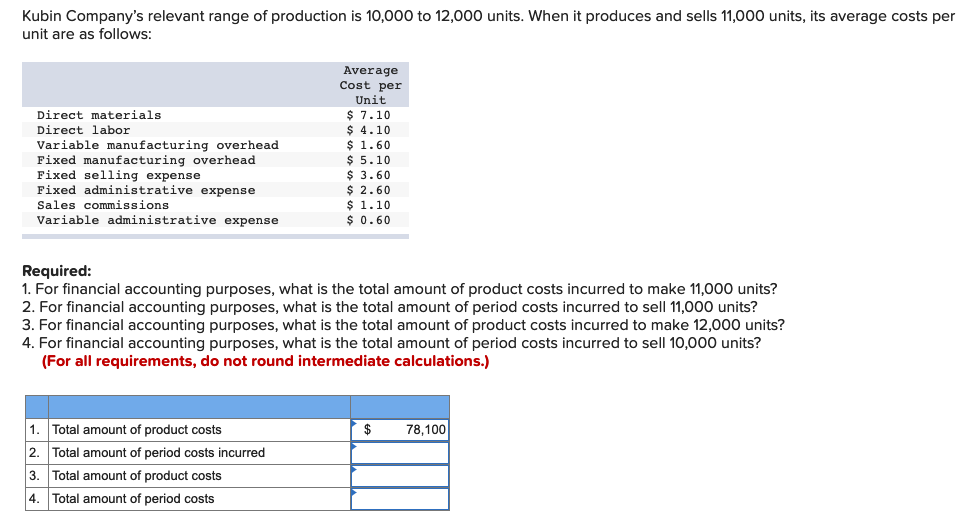Click the 'Required:' heading

(57, 271)
